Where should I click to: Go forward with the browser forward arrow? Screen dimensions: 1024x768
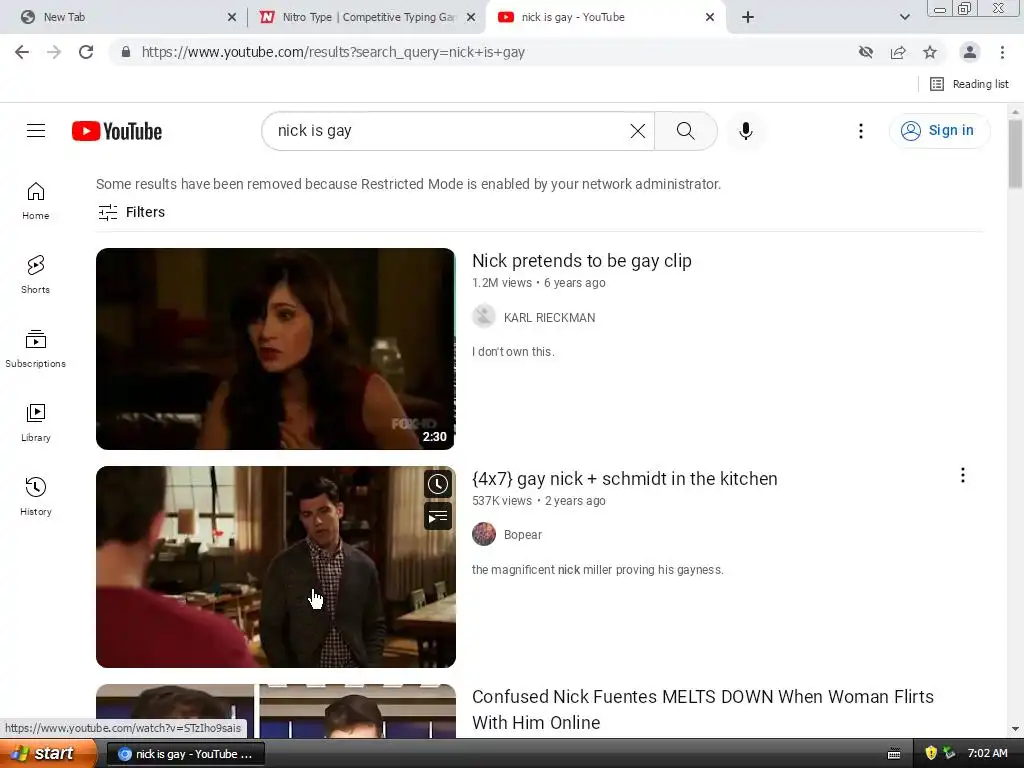click(54, 52)
